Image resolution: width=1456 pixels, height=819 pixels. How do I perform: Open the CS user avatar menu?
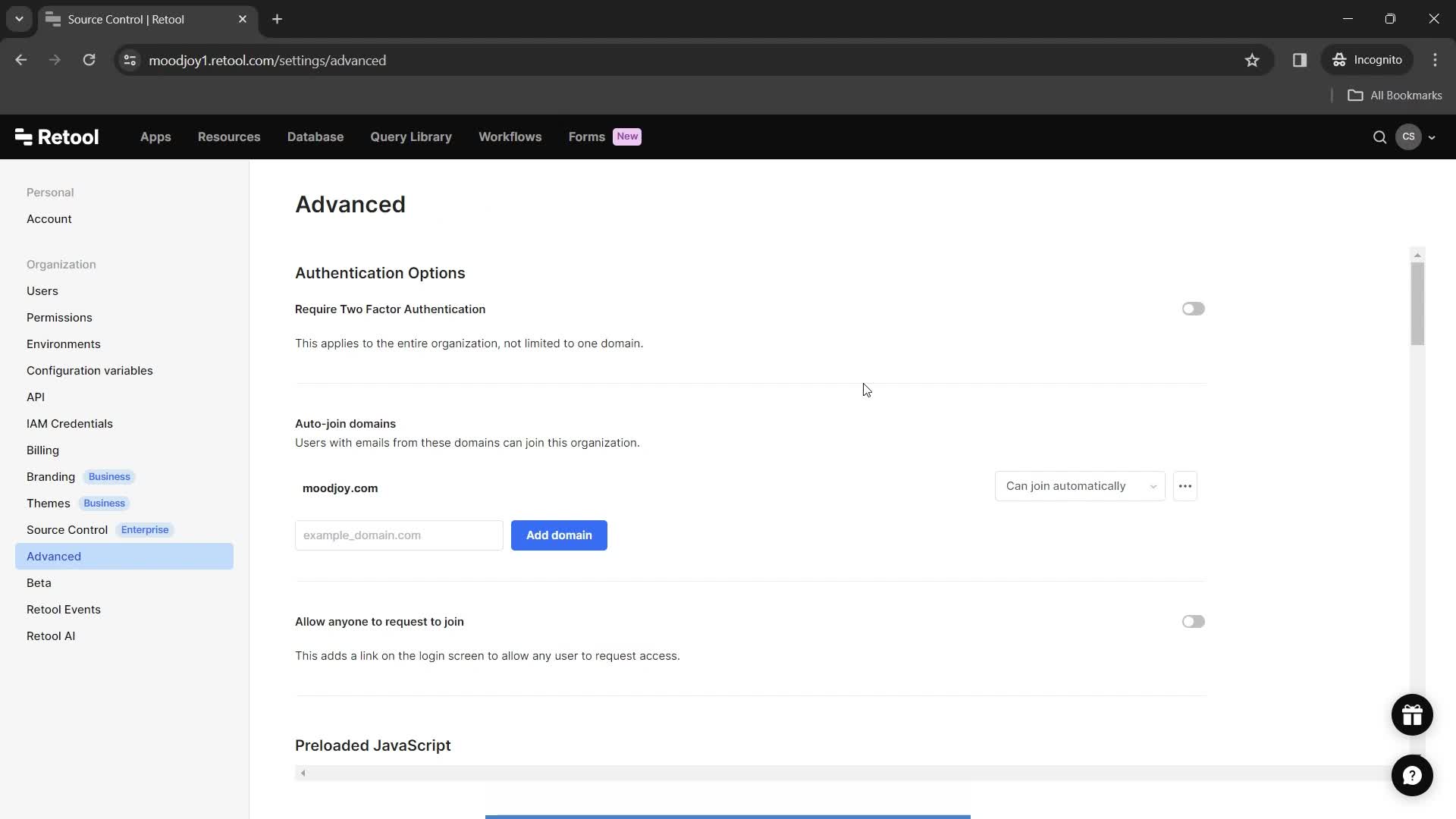pyautogui.click(x=1408, y=136)
